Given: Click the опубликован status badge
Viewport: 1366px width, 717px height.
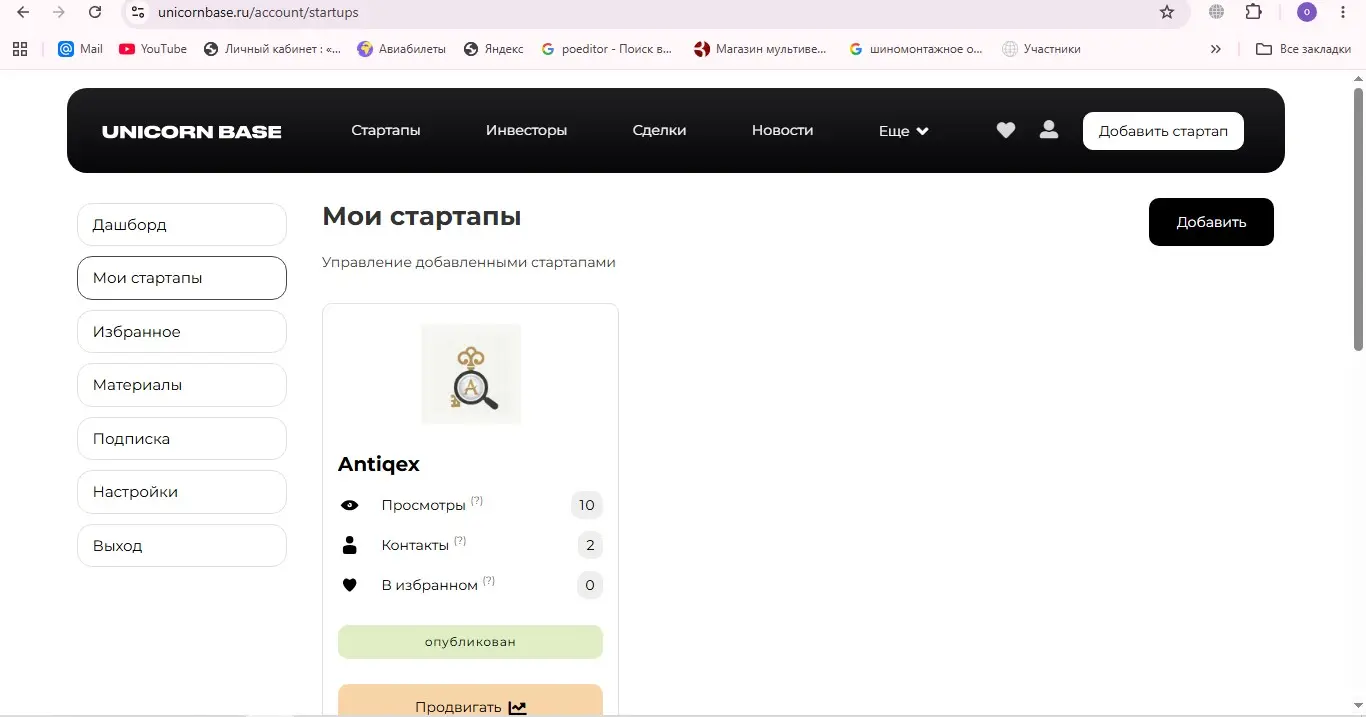Looking at the screenshot, I should (x=470, y=642).
